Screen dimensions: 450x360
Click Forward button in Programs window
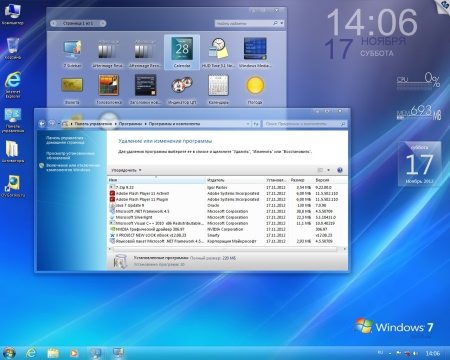(x=52, y=124)
